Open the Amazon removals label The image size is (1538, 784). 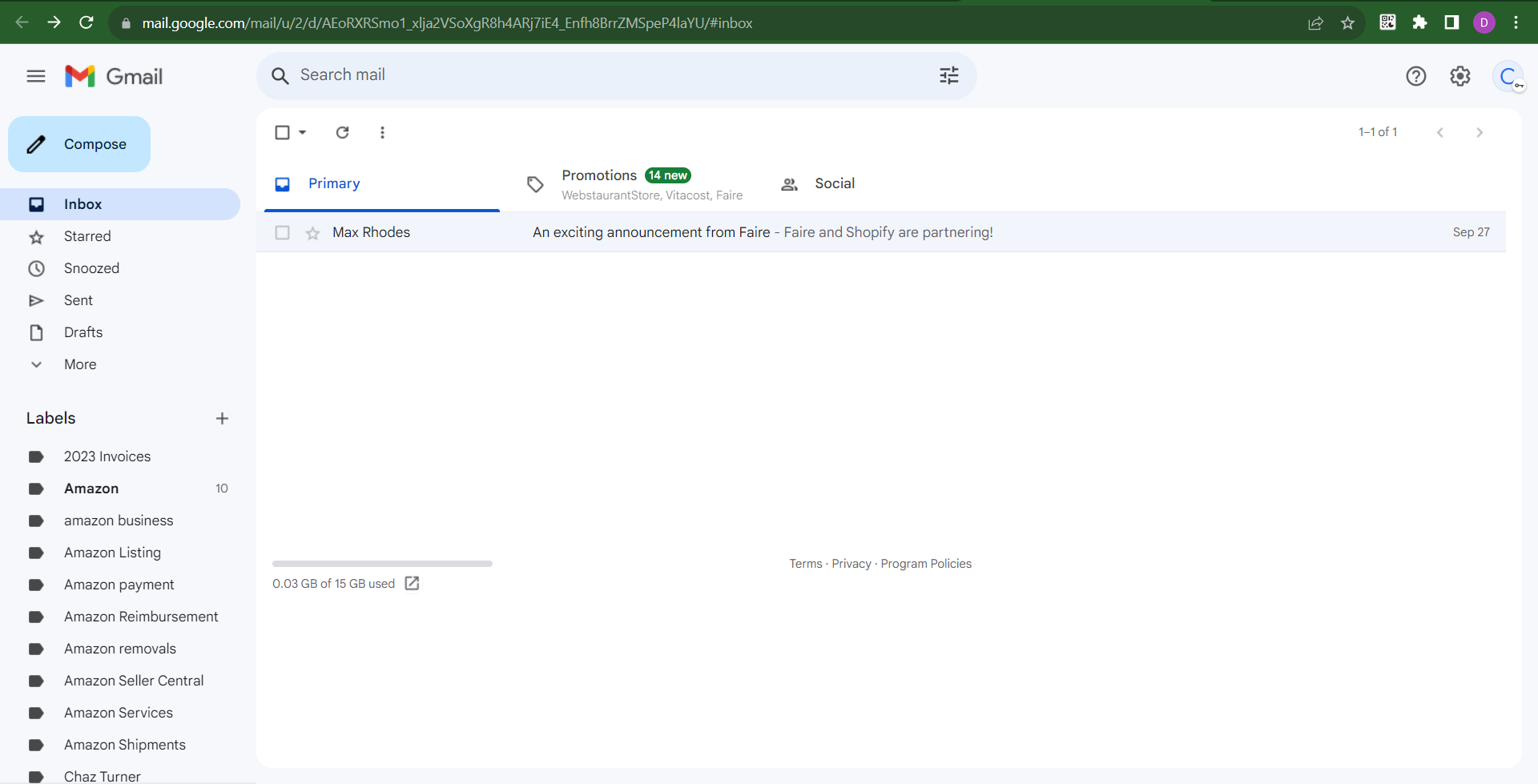[120, 649]
